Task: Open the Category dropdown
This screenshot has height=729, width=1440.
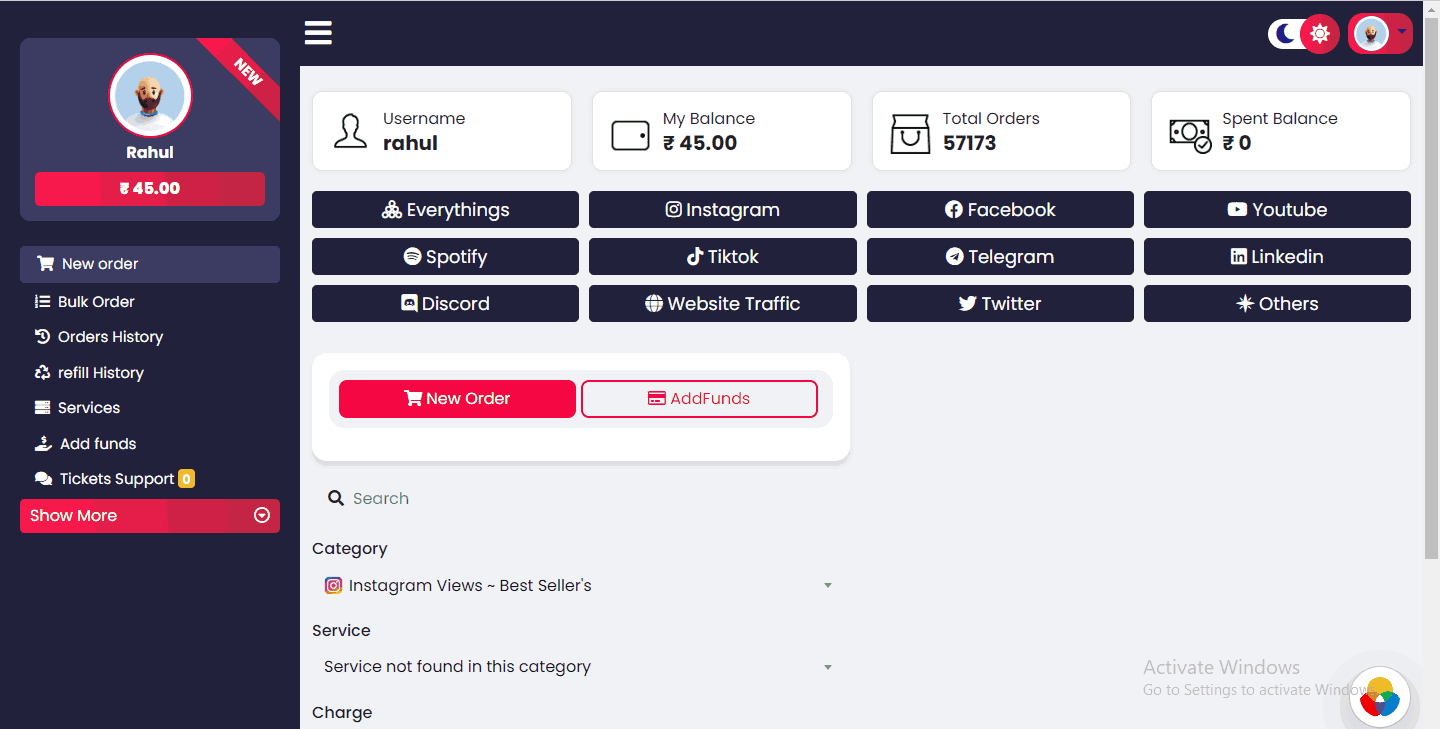Action: 580,586
